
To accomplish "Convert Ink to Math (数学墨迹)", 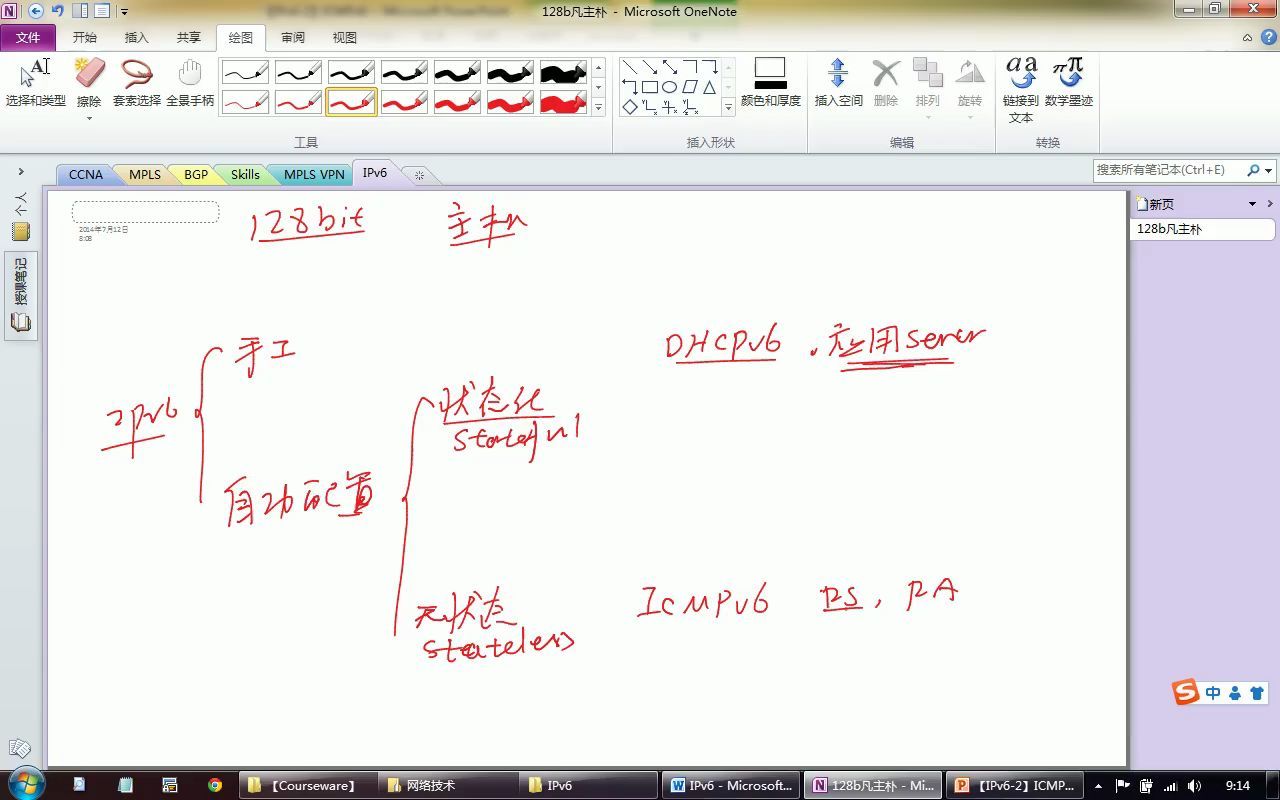I will pos(1068,83).
